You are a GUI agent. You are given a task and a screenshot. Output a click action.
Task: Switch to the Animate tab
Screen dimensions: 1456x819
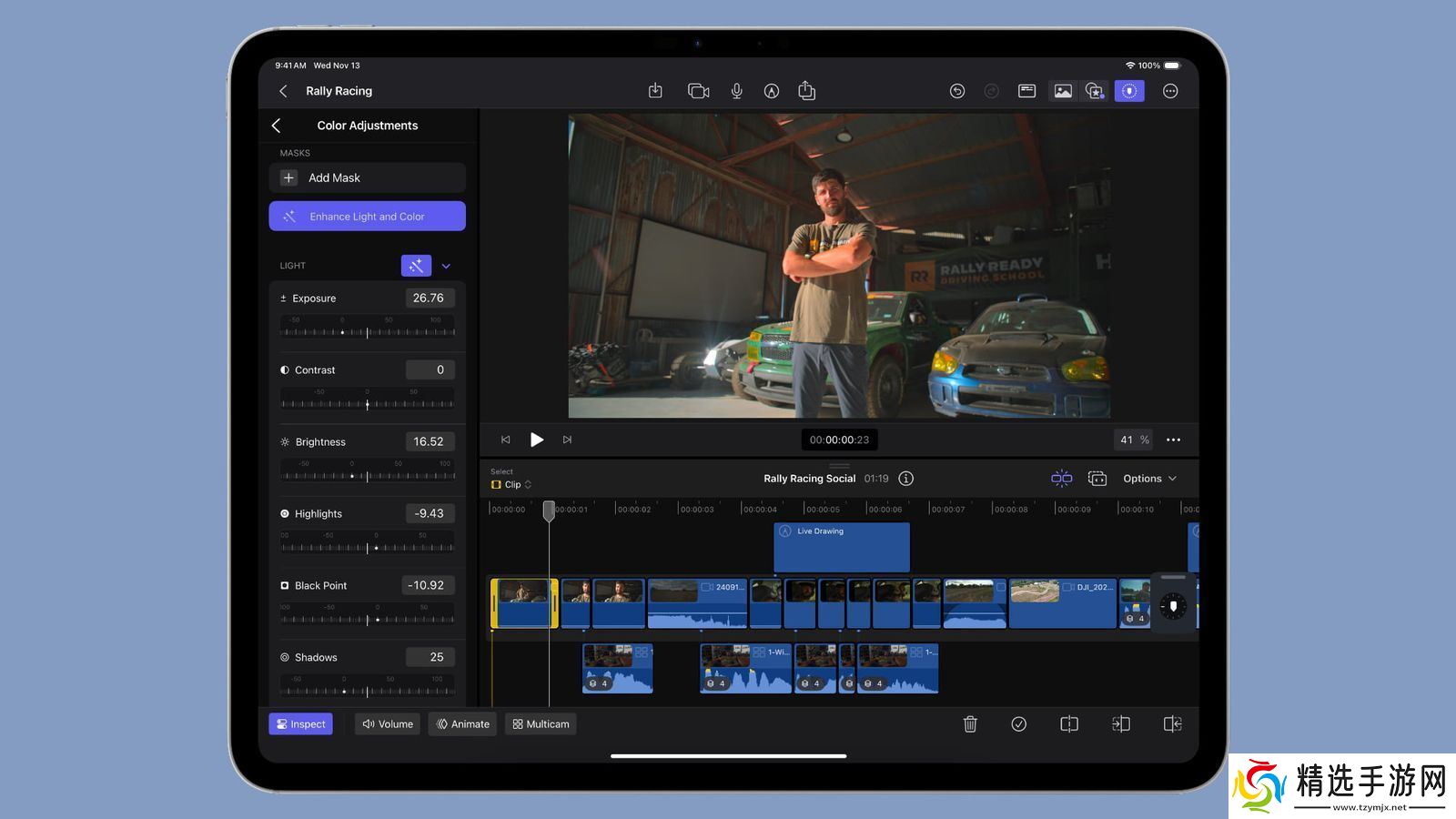tap(462, 724)
